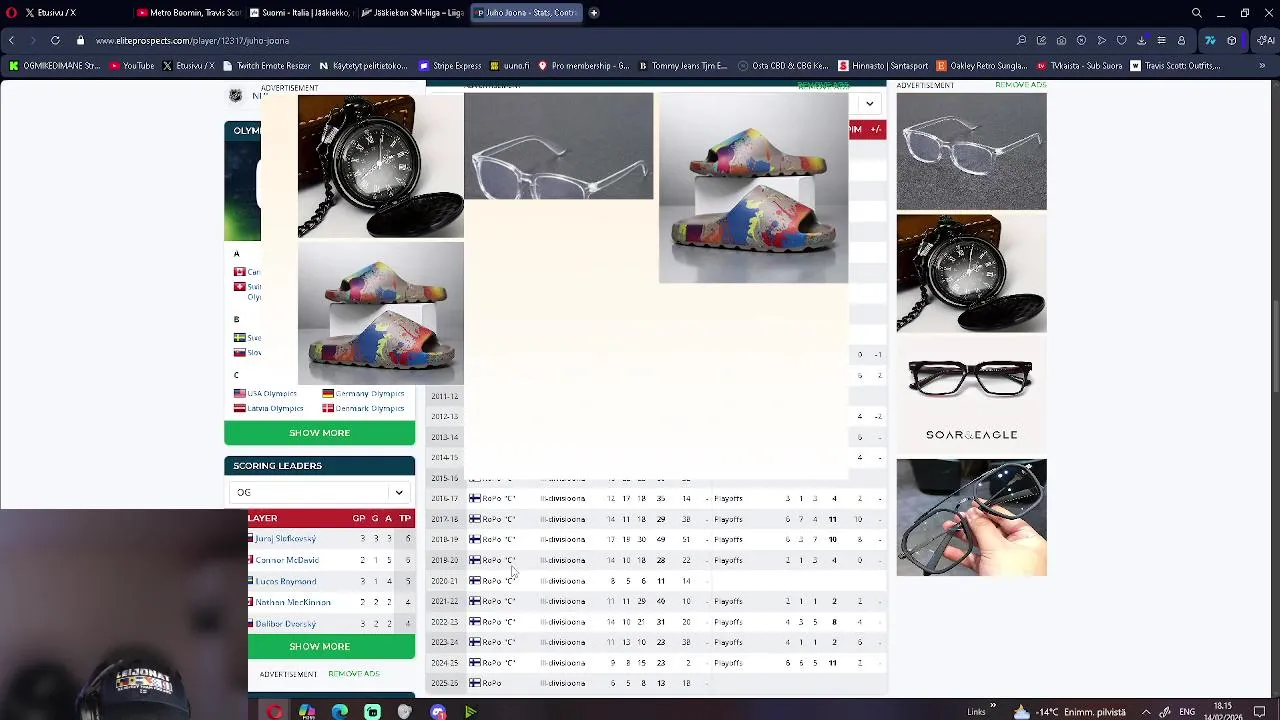This screenshot has width=1280, height=720.
Task: Click RoPo team link in 2025-26 row
Action: pyautogui.click(x=492, y=683)
